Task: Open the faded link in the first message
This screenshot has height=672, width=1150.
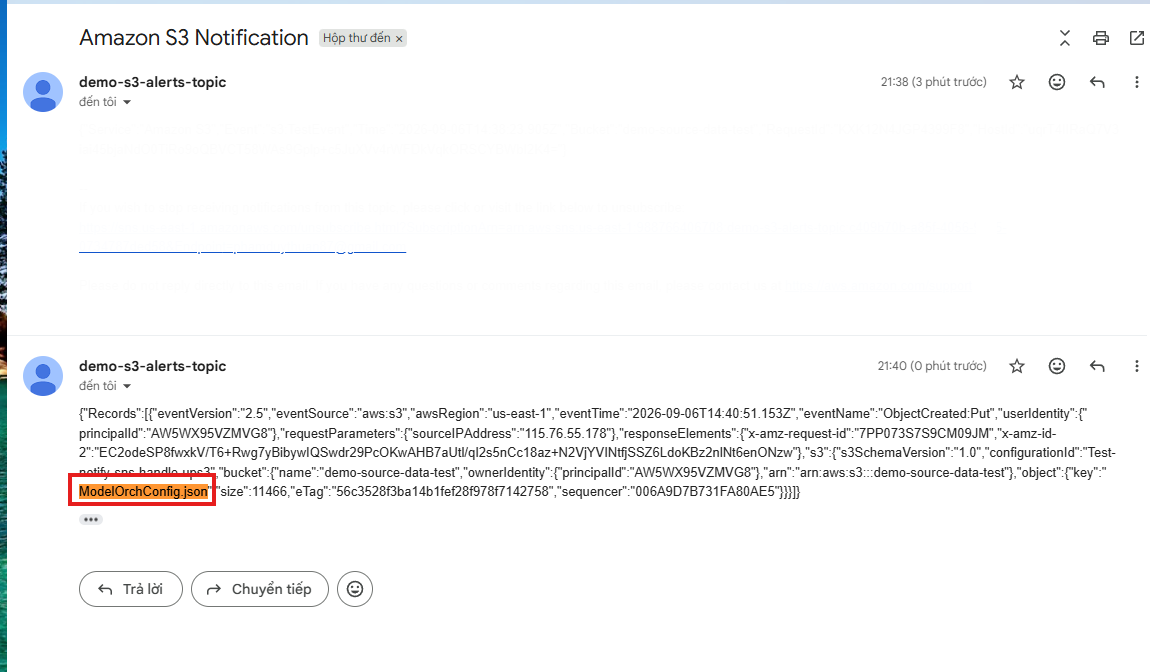Action: (x=242, y=248)
